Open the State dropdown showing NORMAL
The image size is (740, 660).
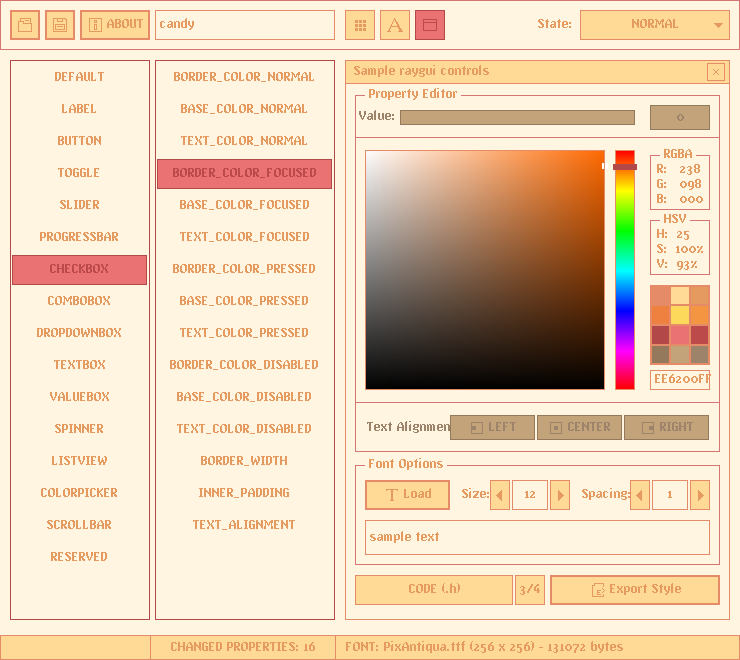655,25
